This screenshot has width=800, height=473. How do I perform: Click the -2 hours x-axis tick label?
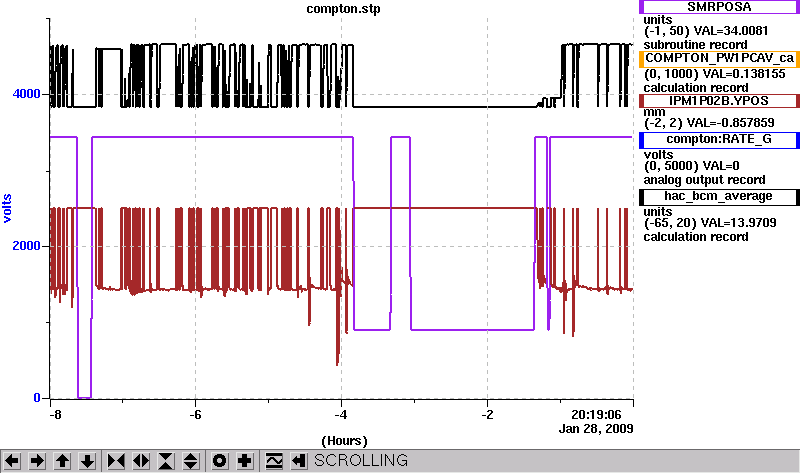(x=487, y=414)
